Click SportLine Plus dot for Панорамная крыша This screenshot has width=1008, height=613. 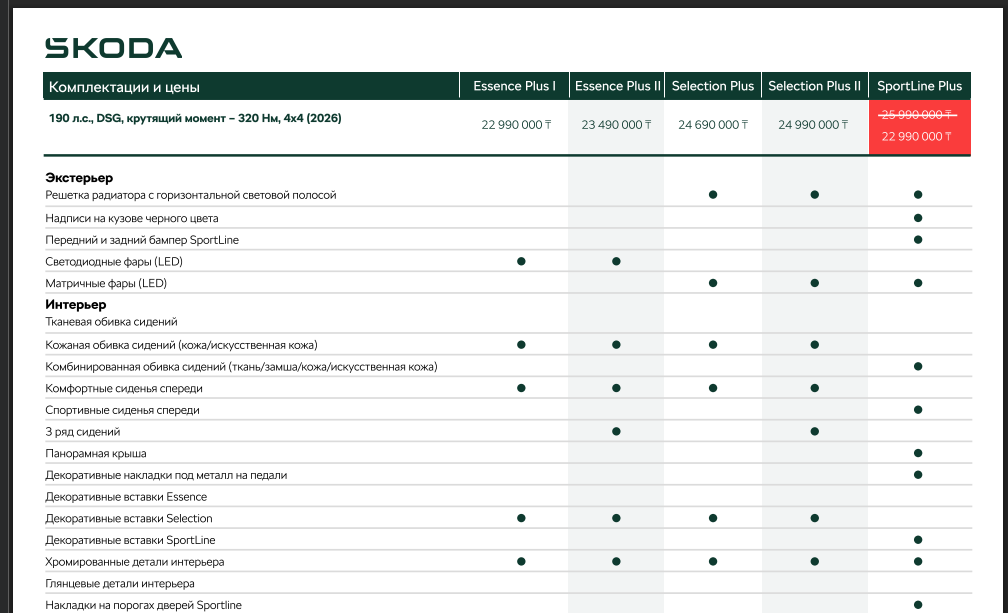click(x=918, y=454)
